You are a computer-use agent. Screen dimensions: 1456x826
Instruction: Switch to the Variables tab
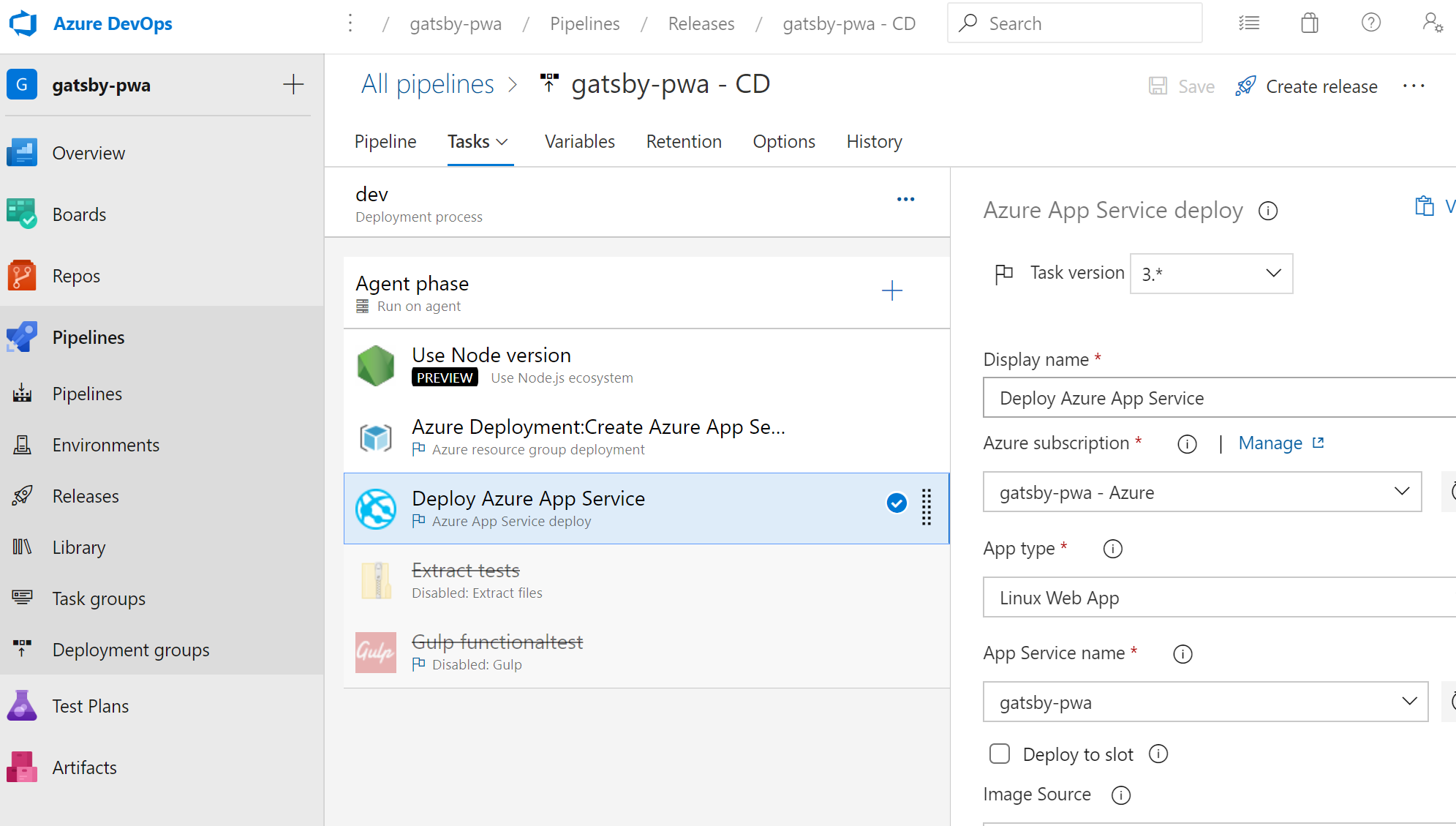click(x=580, y=141)
